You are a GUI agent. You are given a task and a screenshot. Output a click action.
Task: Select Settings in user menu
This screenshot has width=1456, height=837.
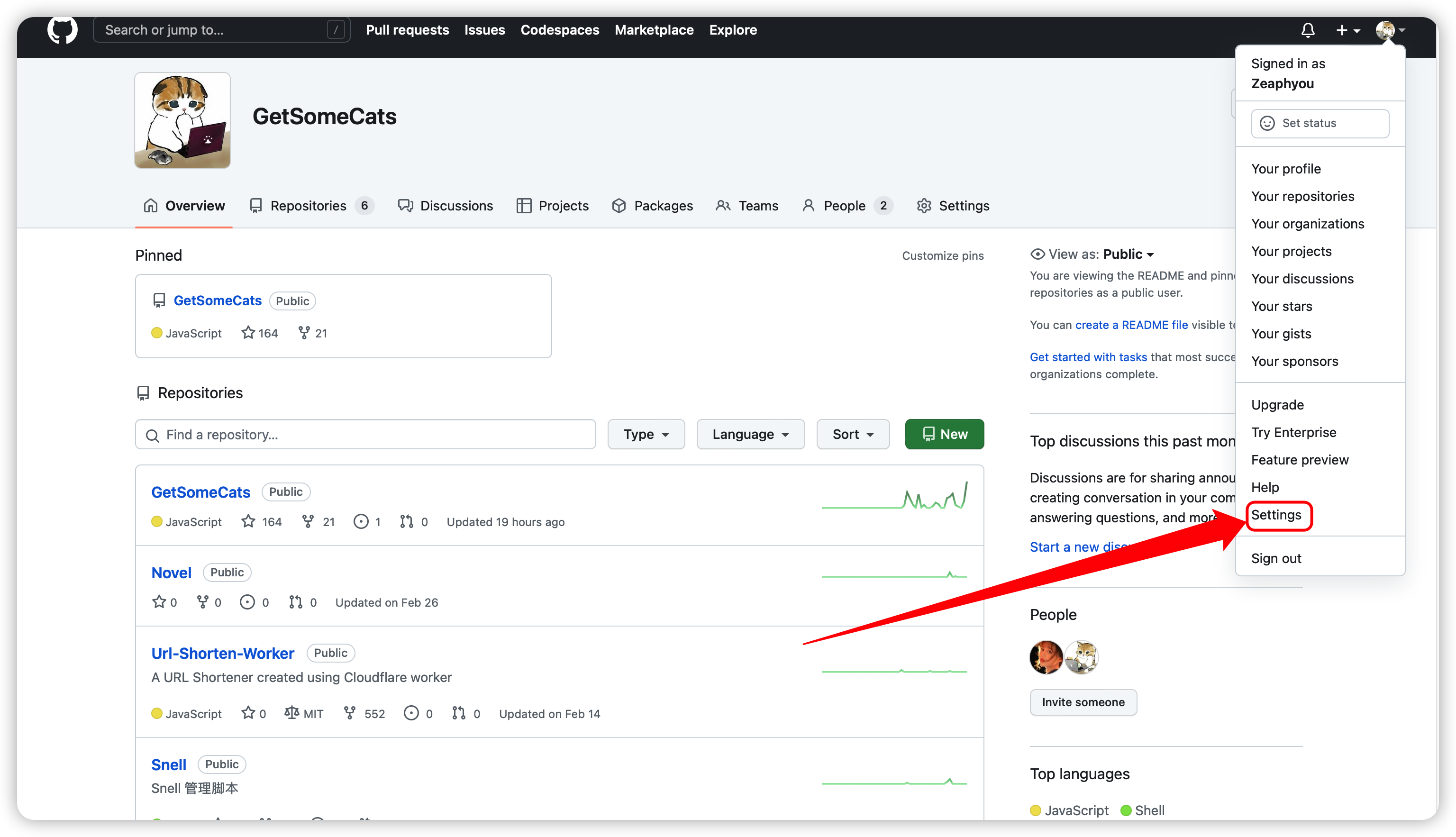(1276, 515)
